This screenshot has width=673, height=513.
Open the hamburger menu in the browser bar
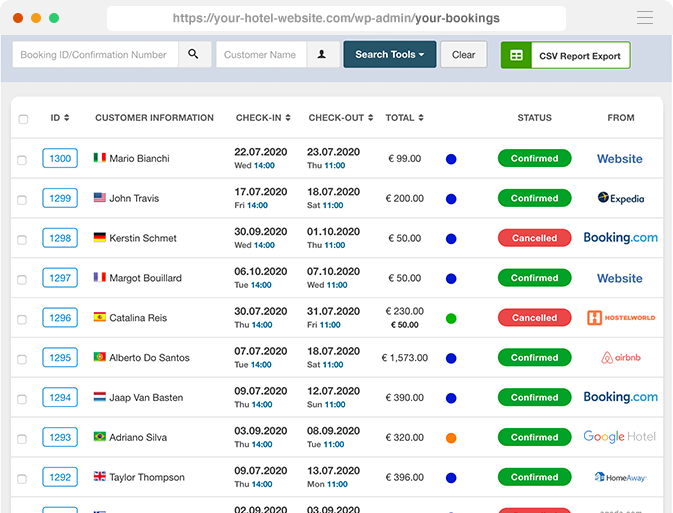point(645,18)
